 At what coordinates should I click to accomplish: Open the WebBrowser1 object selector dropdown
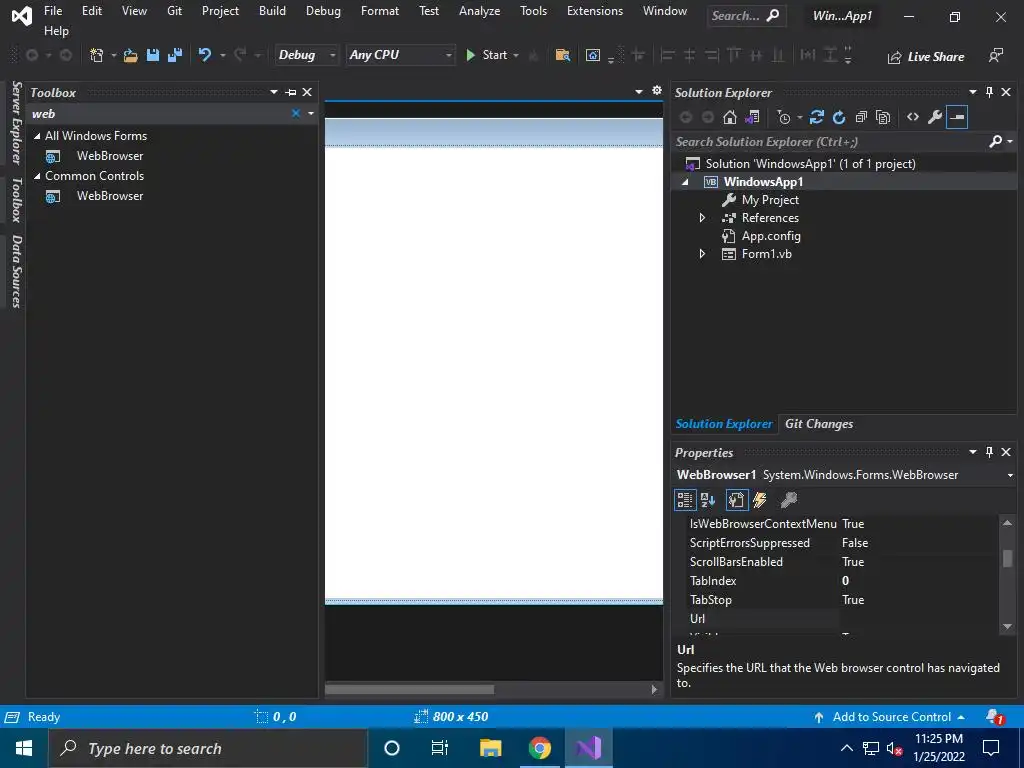point(1010,475)
